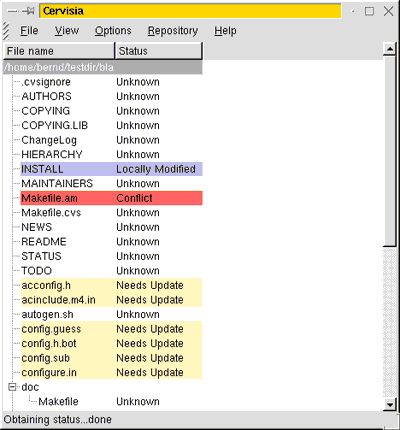Maximize the Cervisia window
The height and width of the screenshot is (430, 400).
(369, 11)
